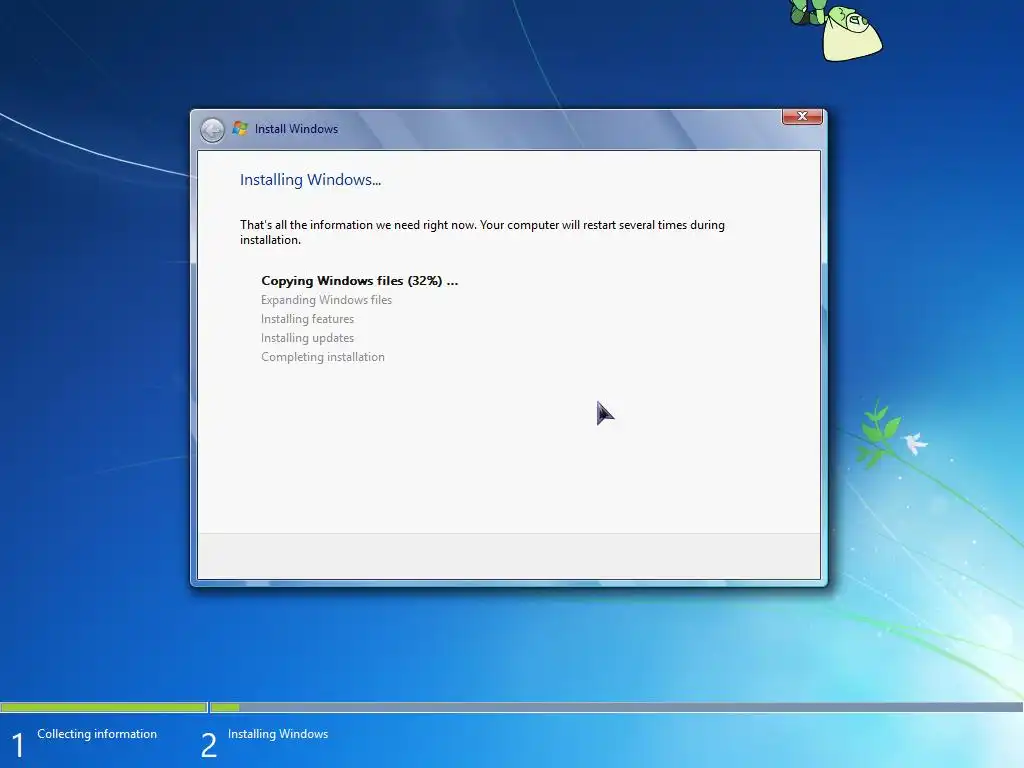Click the step number 2 at bottom
The height and width of the screenshot is (768, 1024).
208,745
